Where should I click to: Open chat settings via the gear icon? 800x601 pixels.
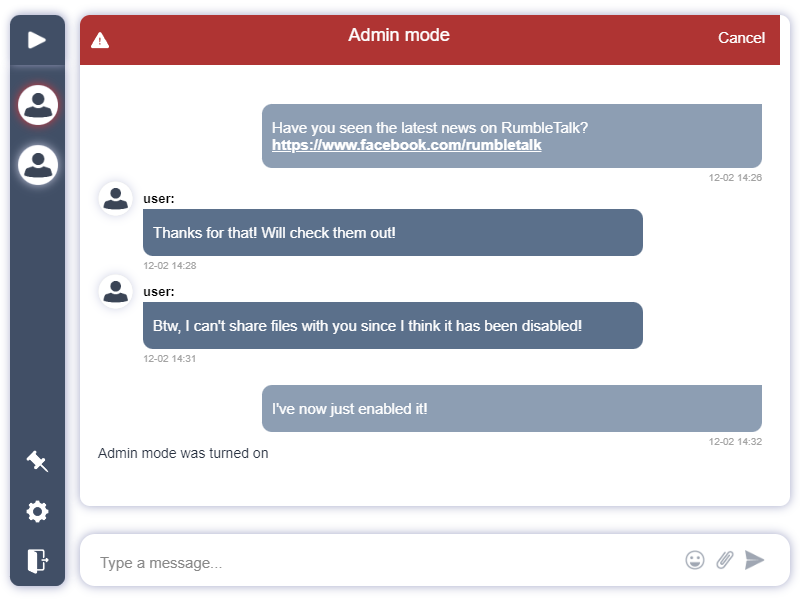[x=37, y=511]
